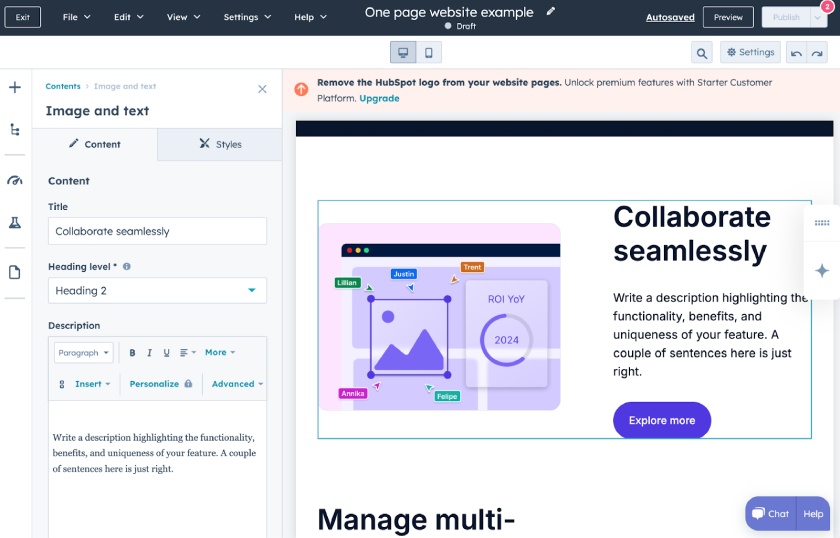The width and height of the screenshot is (840, 538).
Task: Expand the Heading 2 level dropdown
Action: point(158,290)
